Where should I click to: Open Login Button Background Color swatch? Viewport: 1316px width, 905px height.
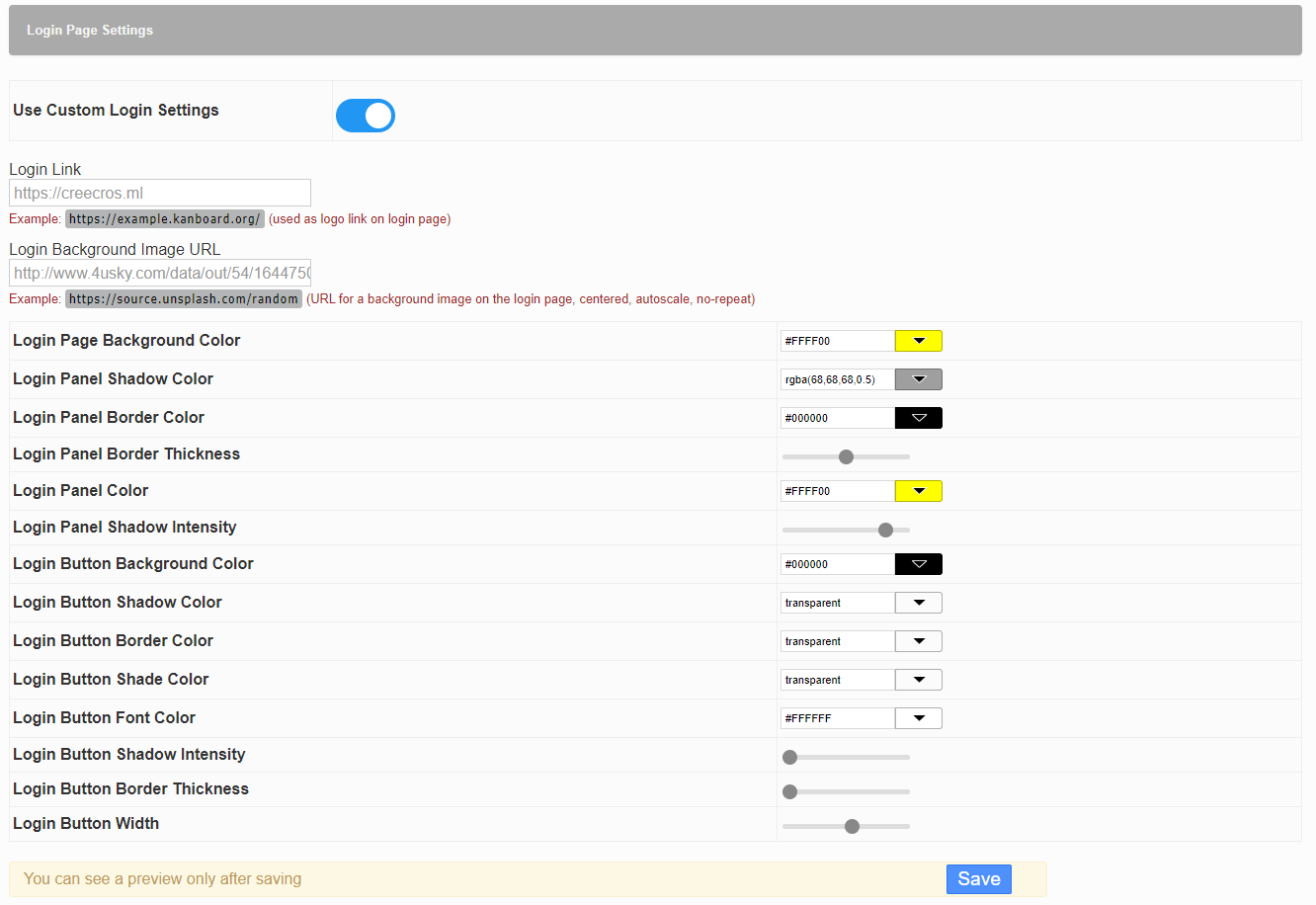(918, 564)
